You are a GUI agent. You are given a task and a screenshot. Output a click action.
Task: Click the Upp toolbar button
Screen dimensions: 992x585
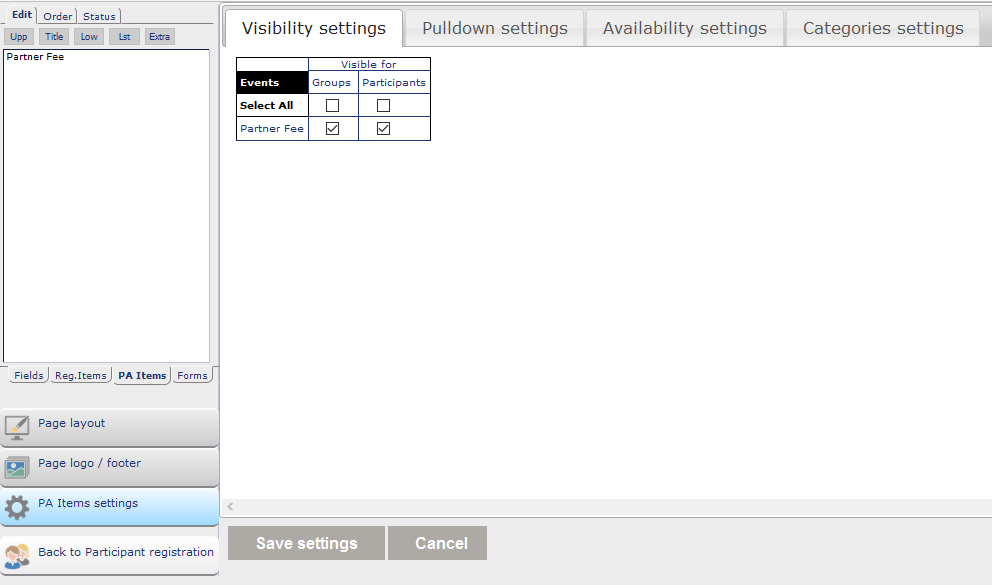click(x=18, y=37)
